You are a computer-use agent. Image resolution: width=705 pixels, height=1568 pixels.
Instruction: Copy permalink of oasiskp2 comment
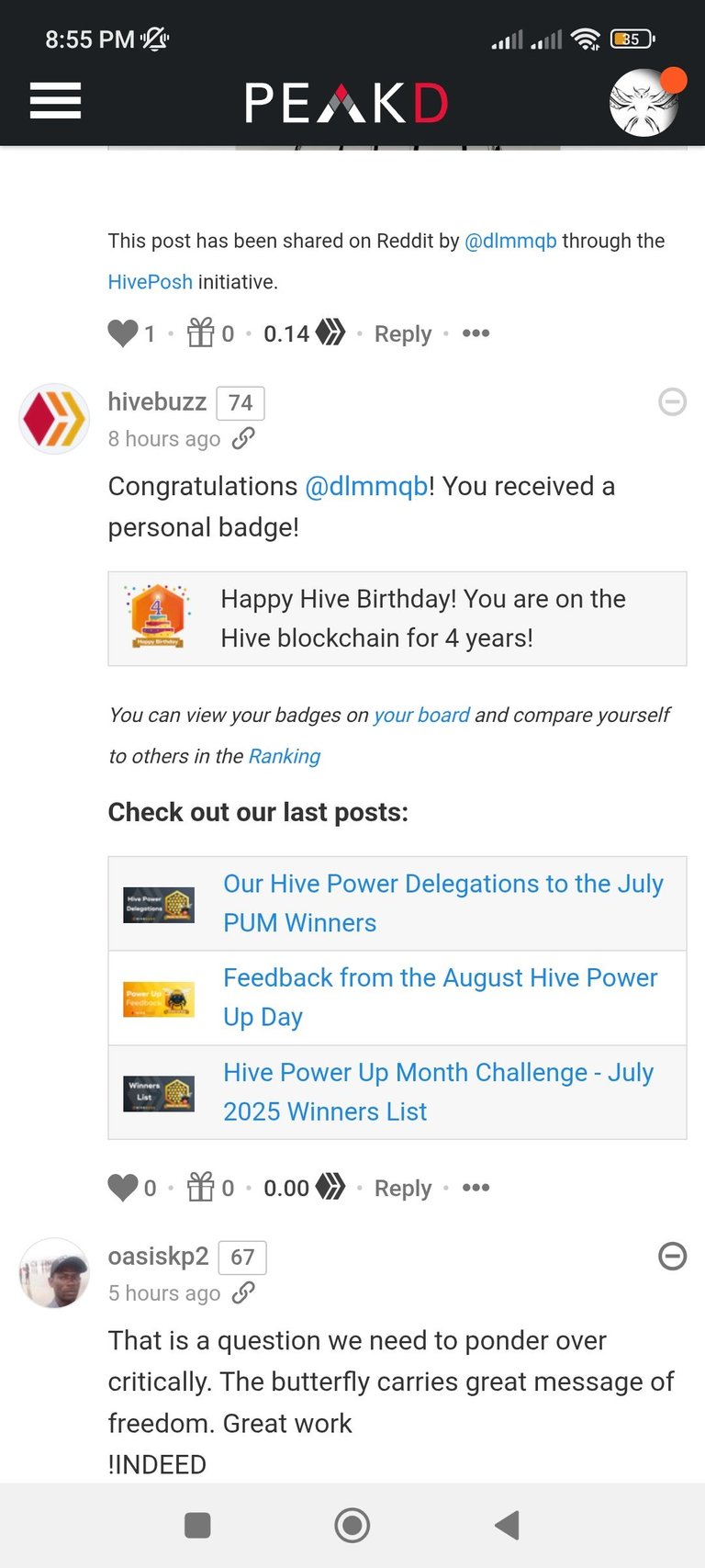coord(243,1292)
